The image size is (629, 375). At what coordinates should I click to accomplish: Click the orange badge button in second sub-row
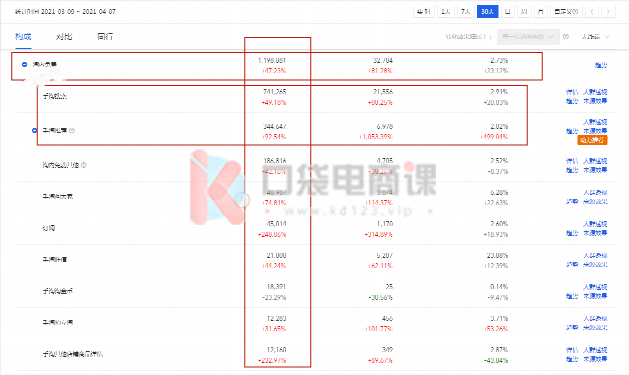pyautogui.click(x=592, y=140)
